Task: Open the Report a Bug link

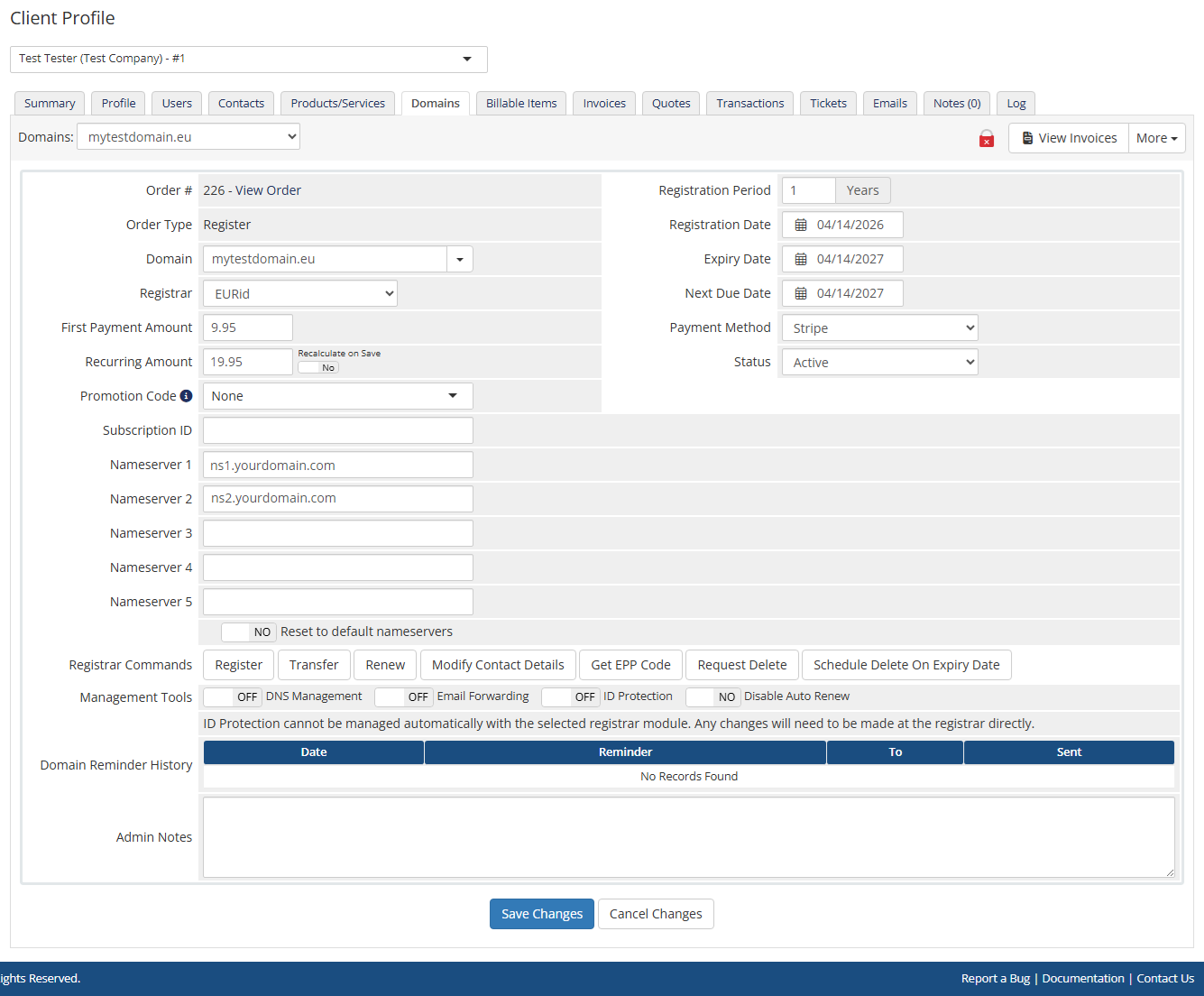Action: click(996, 979)
